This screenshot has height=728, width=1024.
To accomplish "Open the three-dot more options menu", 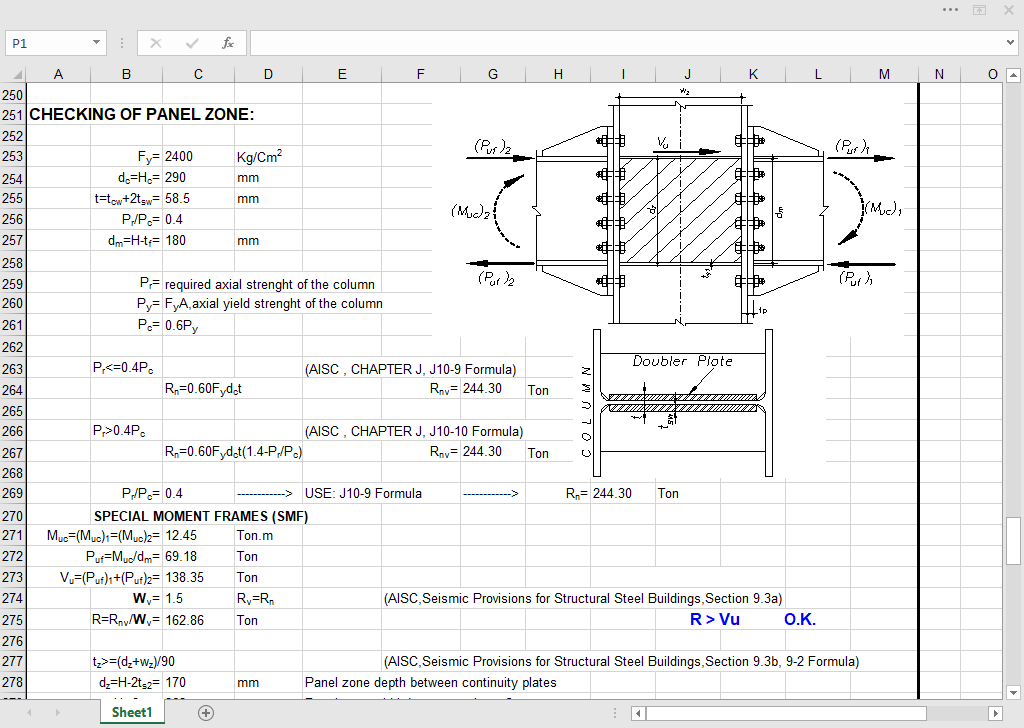I will coord(950,10).
